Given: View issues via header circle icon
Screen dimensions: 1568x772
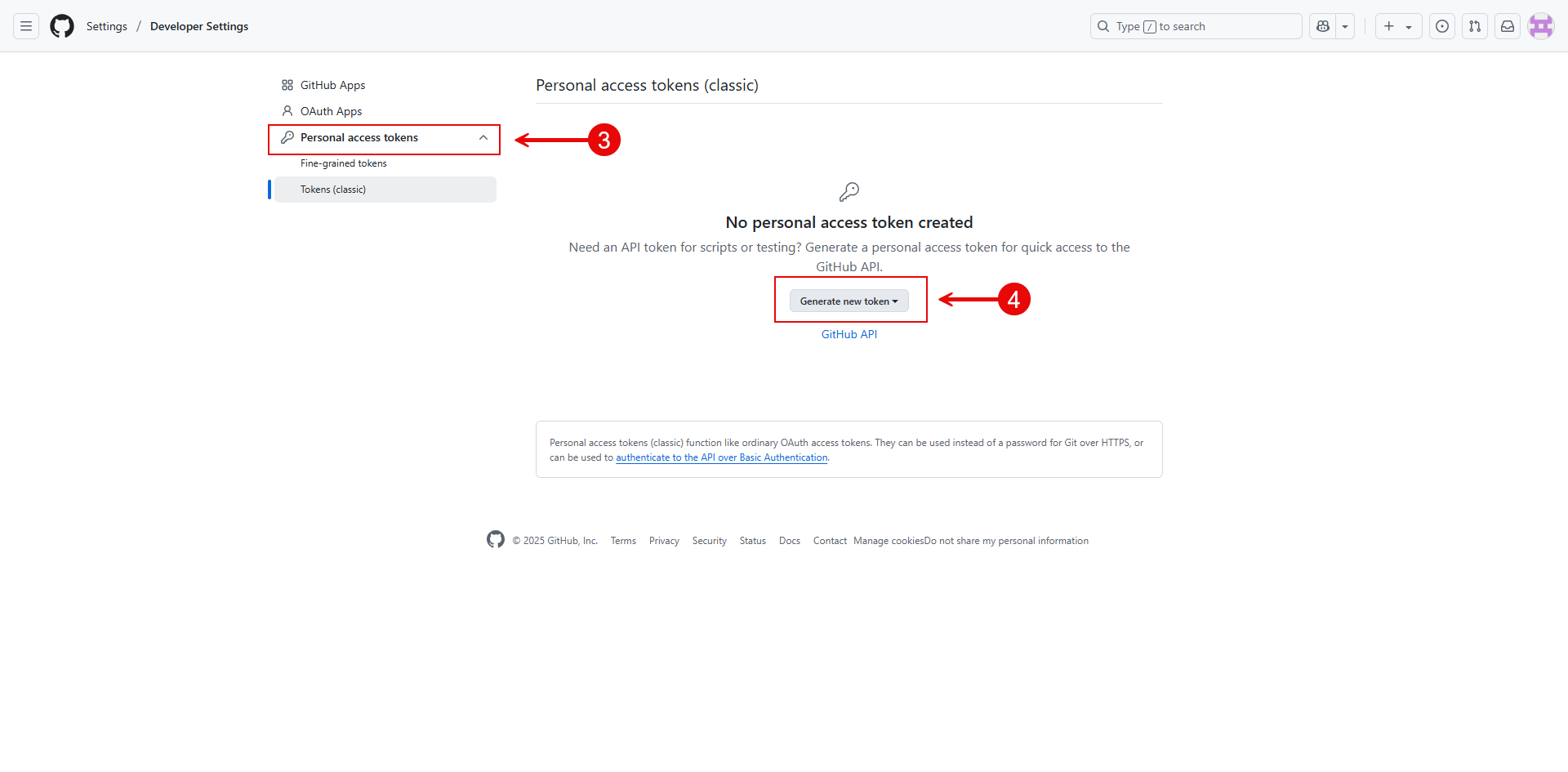Looking at the screenshot, I should [x=1442, y=26].
